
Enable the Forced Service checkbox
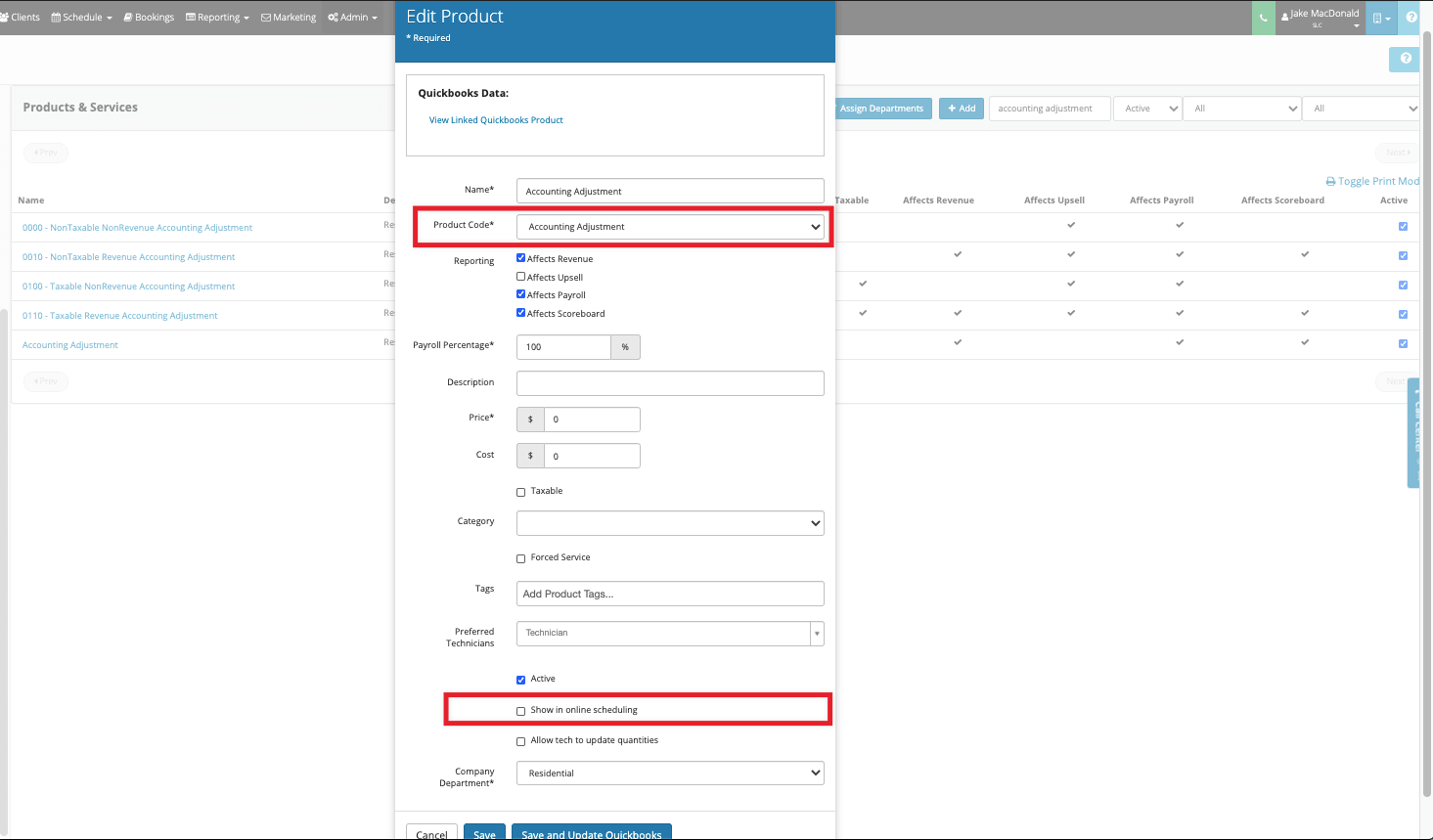point(520,558)
